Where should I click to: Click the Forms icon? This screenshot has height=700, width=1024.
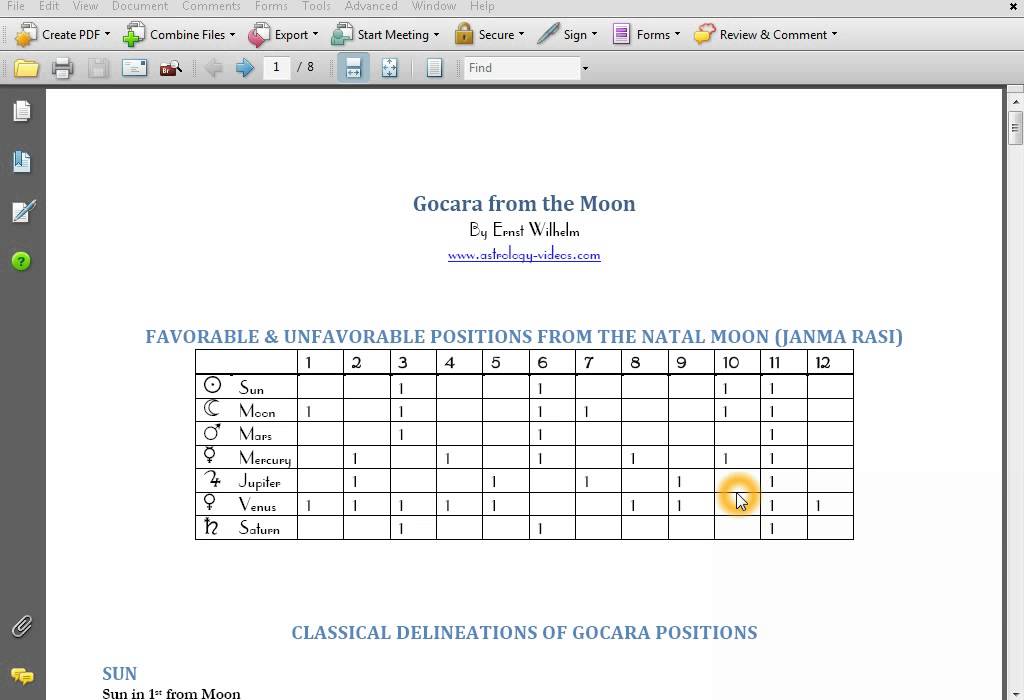coord(621,34)
